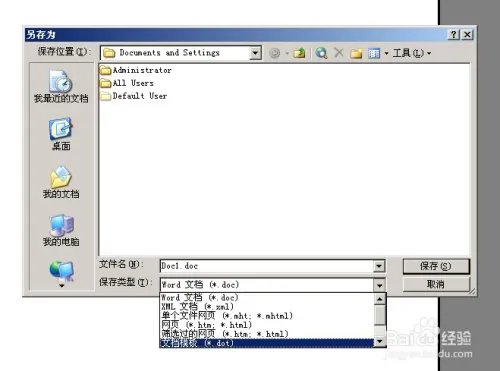
Task: Open My Computer (我的电脑) shortcut
Action: click(x=61, y=230)
